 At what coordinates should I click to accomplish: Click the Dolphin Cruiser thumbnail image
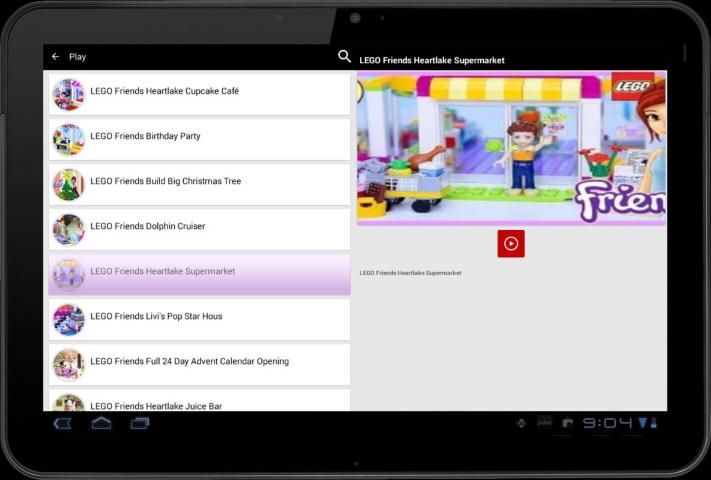[69, 229]
